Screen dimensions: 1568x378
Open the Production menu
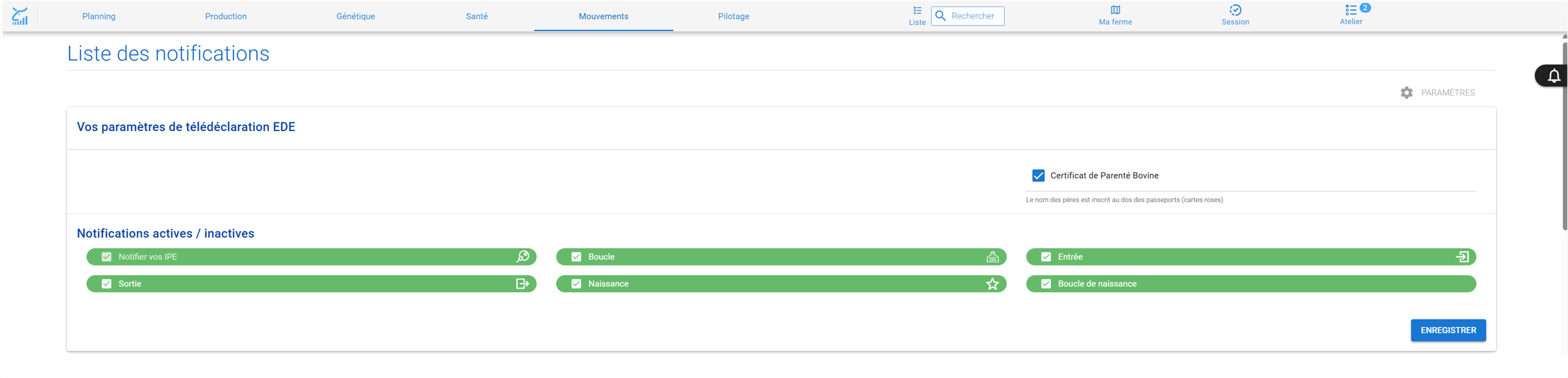(226, 16)
